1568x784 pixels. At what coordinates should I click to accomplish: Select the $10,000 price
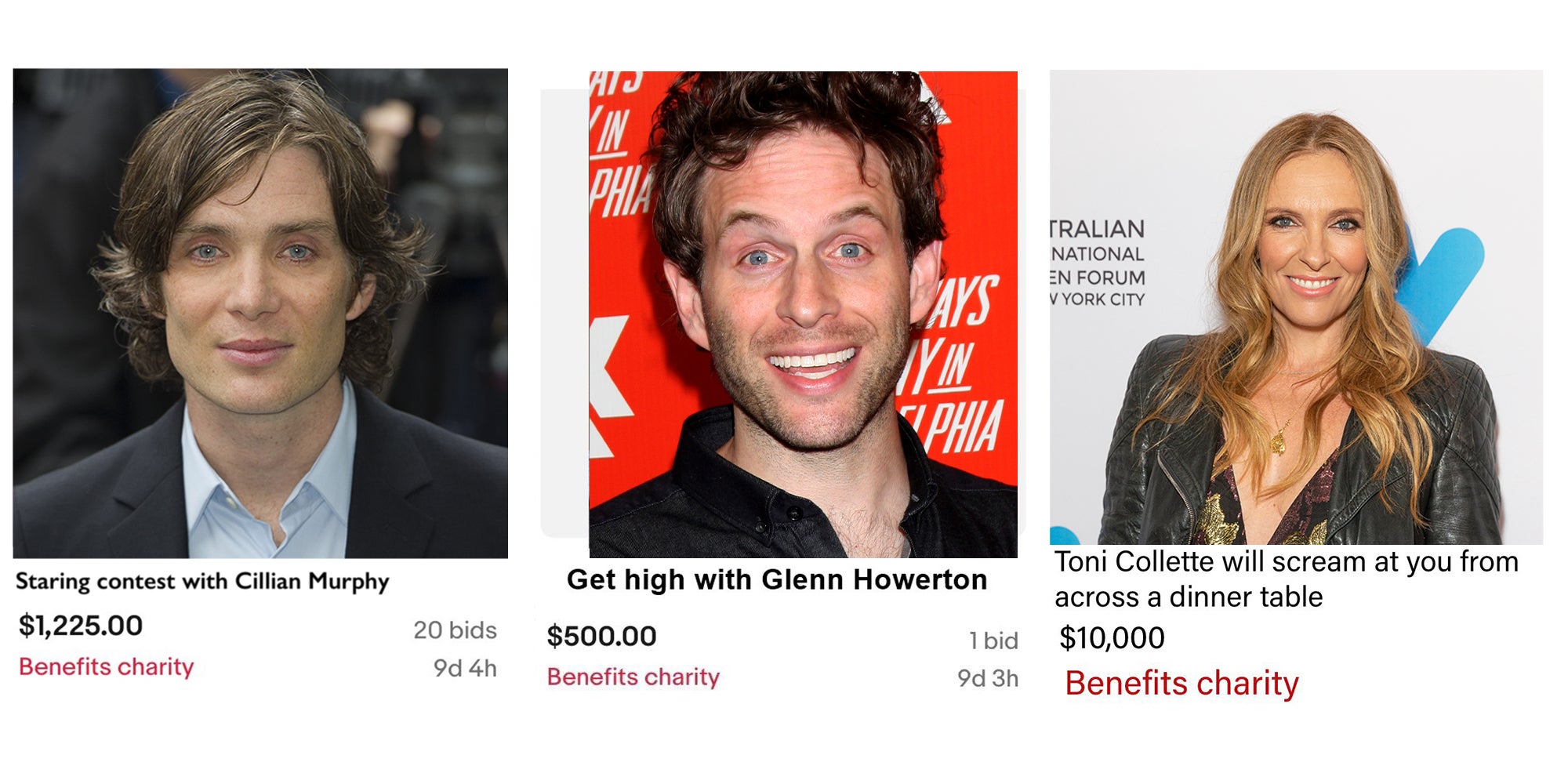pyautogui.click(x=1112, y=637)
